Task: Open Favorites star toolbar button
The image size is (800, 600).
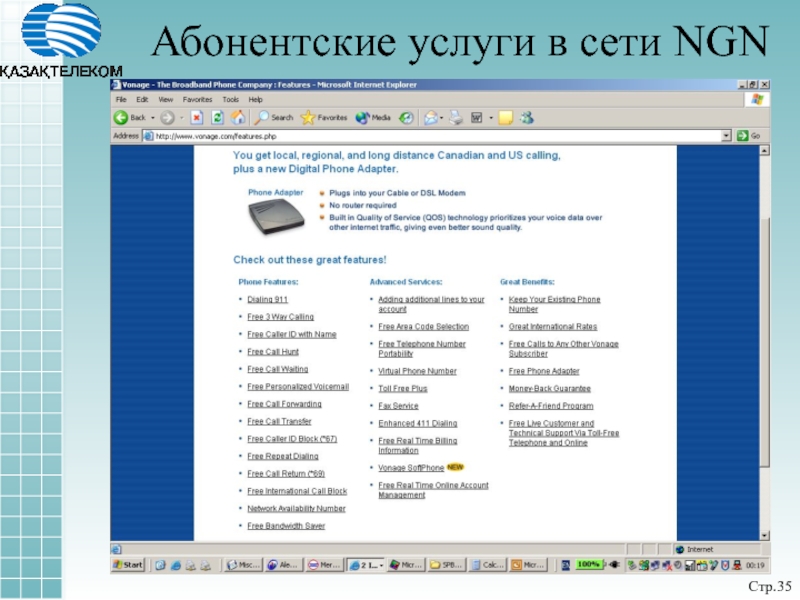Action: (x=324, y=118)
